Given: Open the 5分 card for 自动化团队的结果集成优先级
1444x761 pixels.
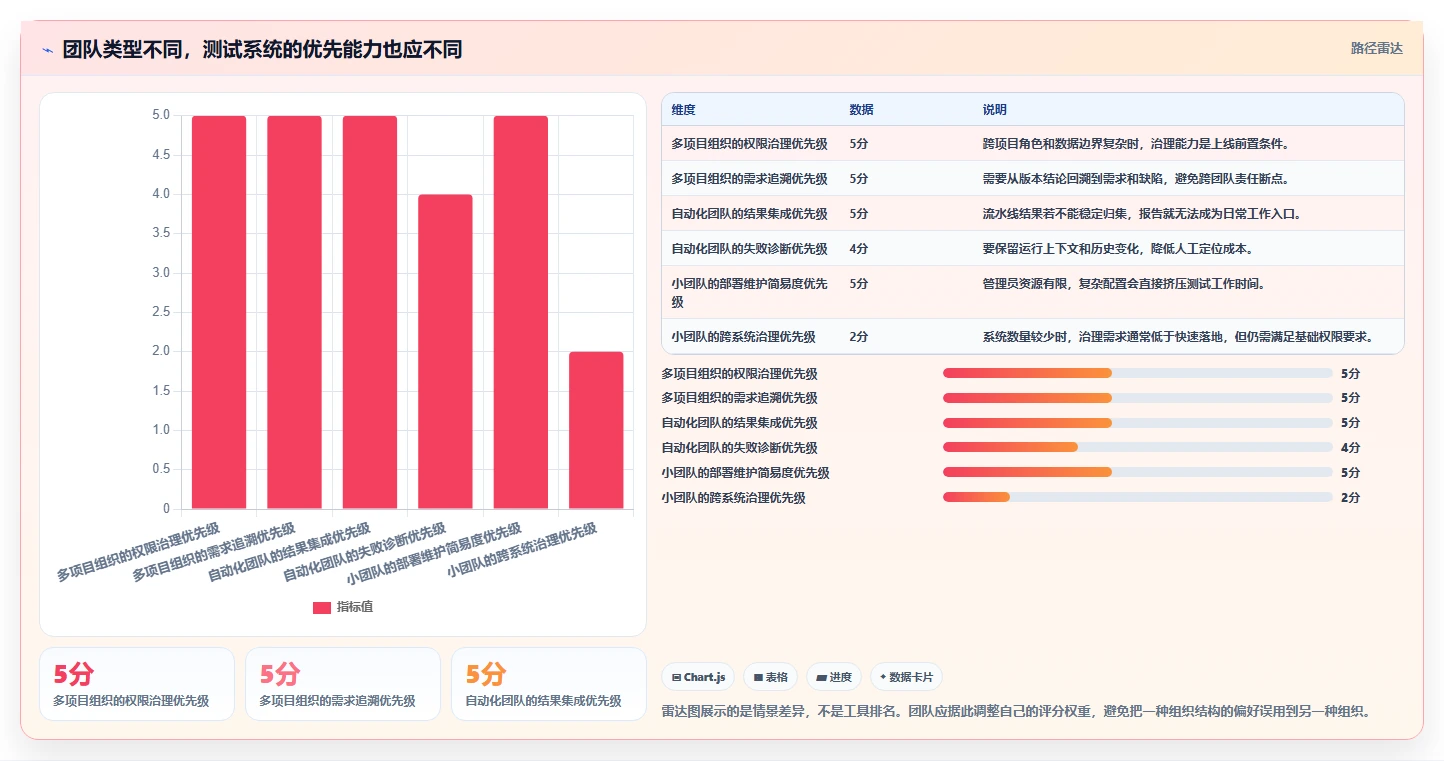Looking at the screenshot, I should tap(549, 684).
